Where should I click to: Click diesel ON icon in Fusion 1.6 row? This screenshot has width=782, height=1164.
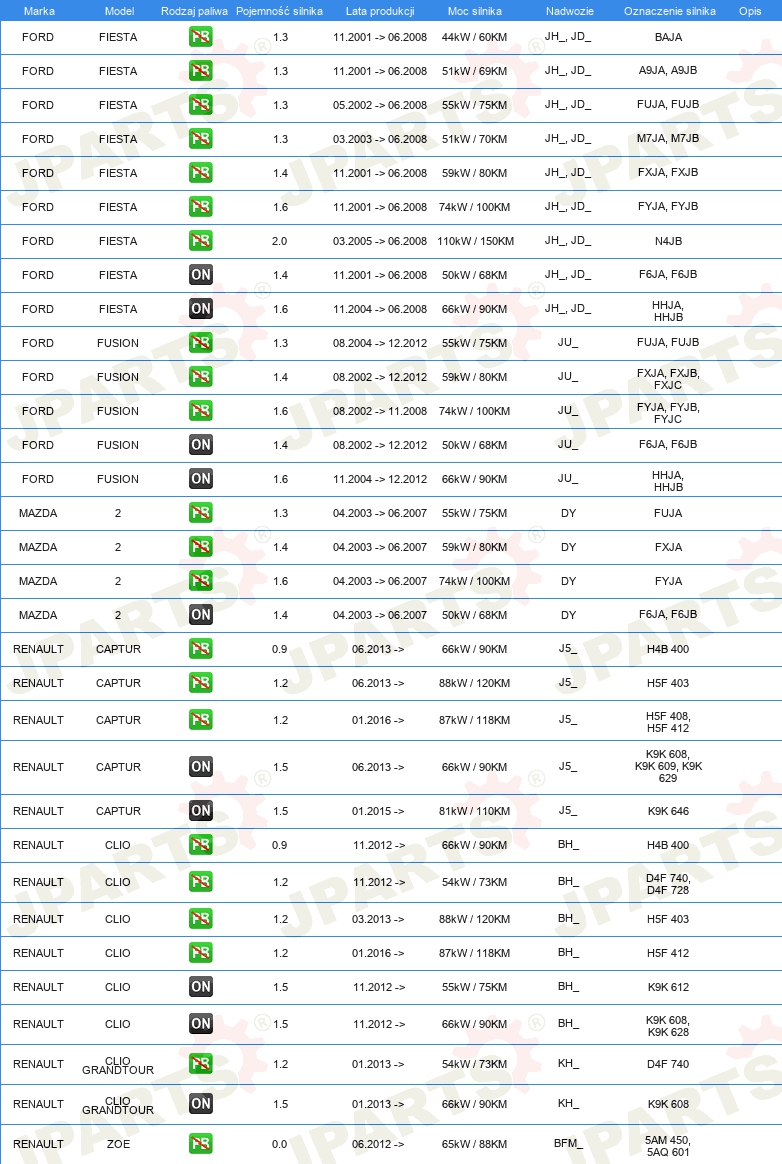click(x=201, y=479)
